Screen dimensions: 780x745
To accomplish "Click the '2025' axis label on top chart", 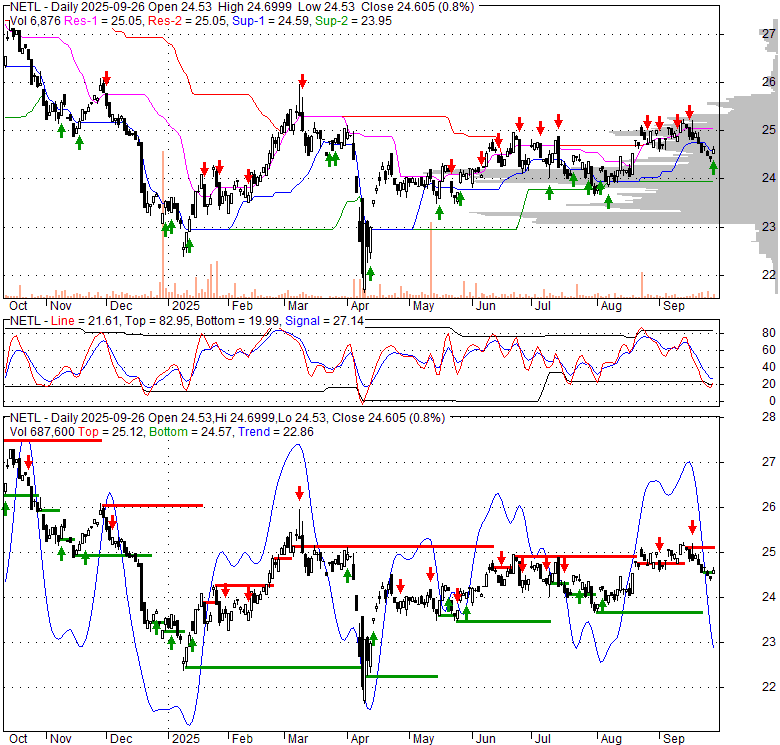I will click(186, 305).
